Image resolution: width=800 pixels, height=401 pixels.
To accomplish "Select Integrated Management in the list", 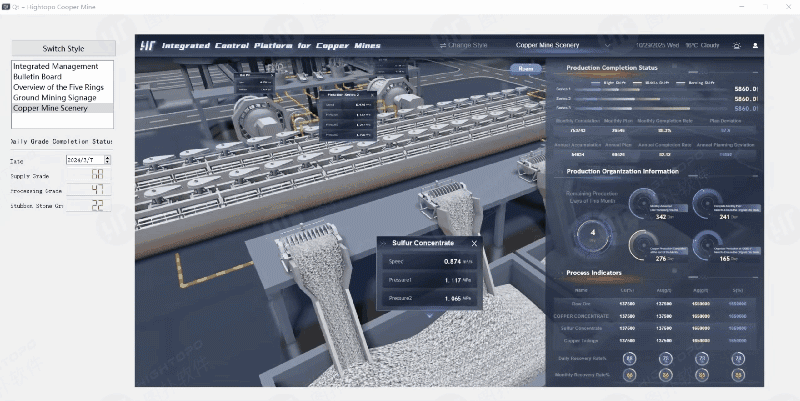I will [x=54, y=67].
